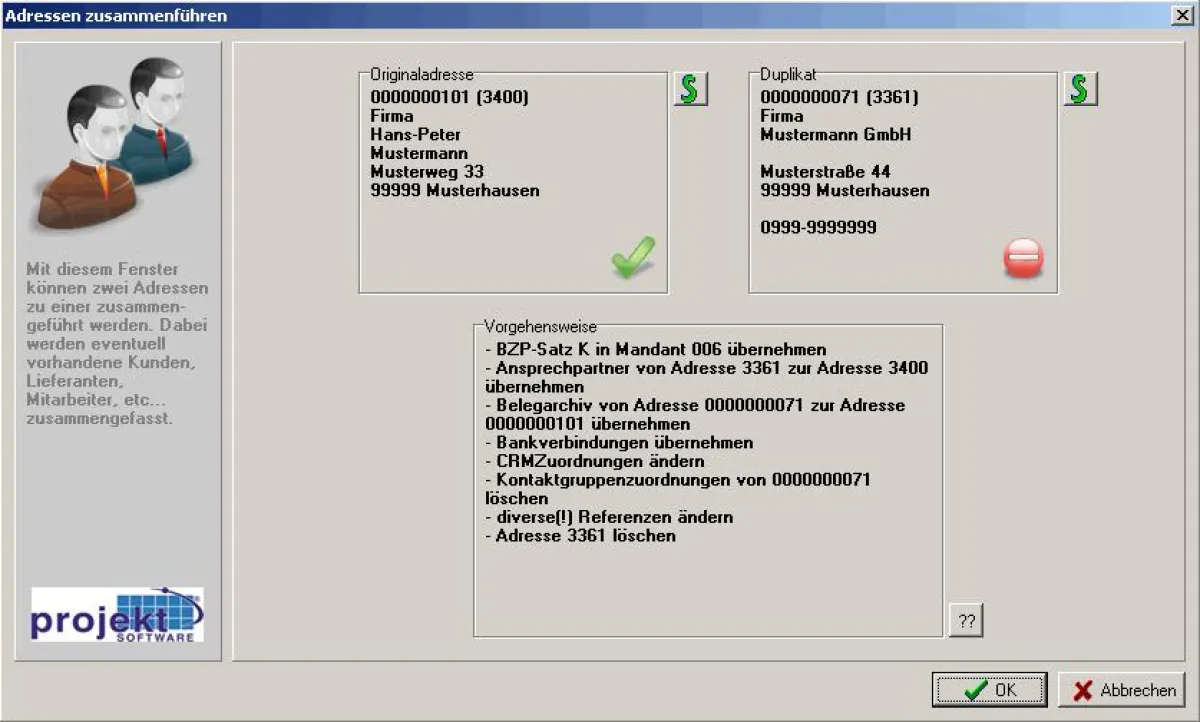
Task: Click the Bankverbindungen übernehmen step
Action: (x=618, y=442)
